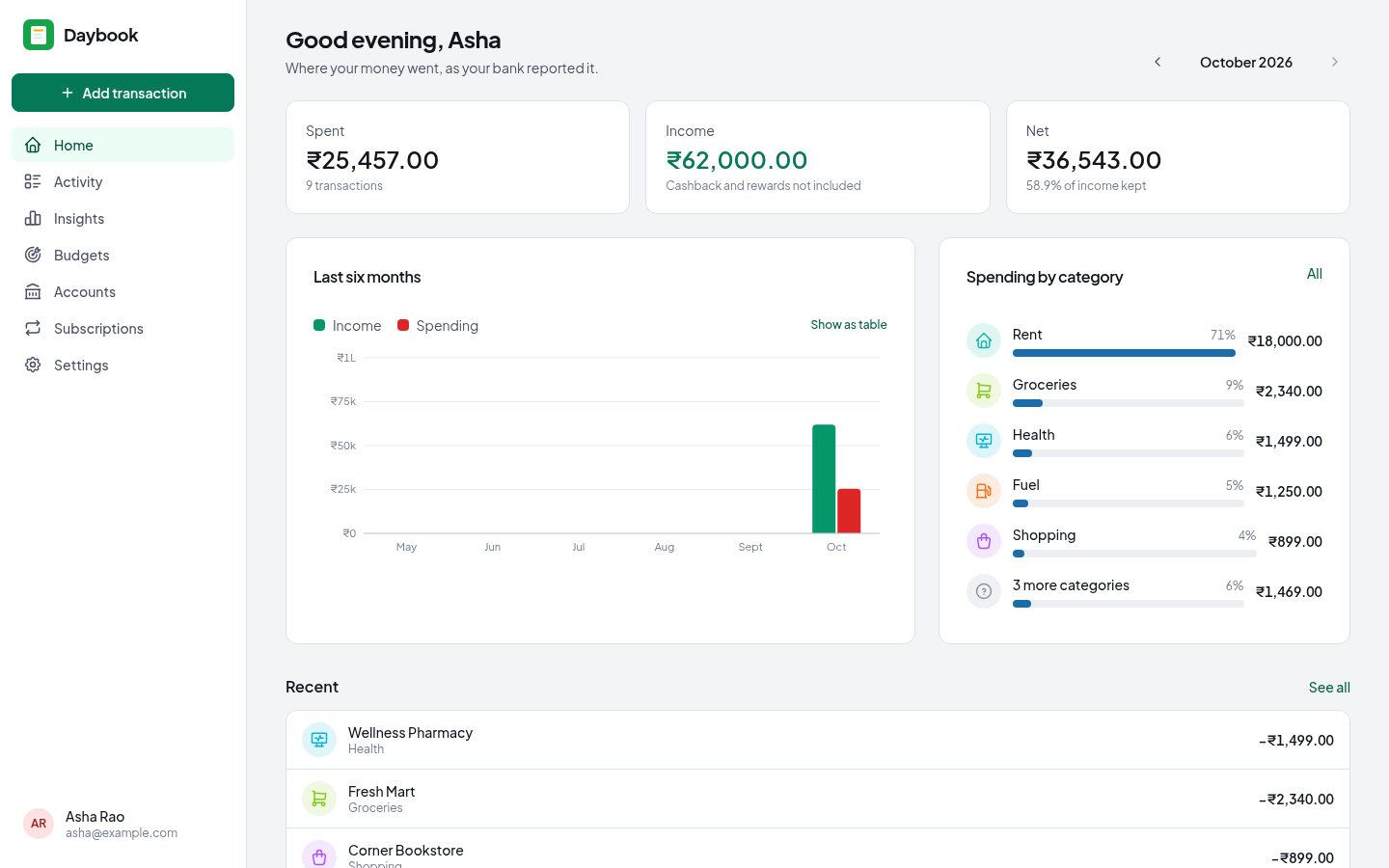
Task: Open the Activity page
Action: point(123,181)
